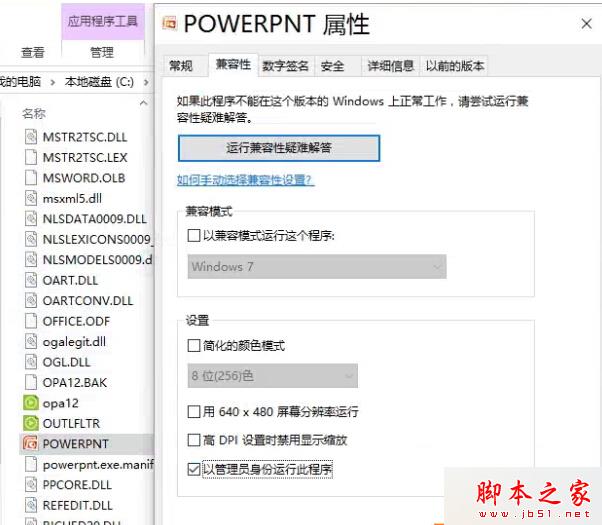Click the 名称 column header
The height and width of the screenshot is (525, 602).
(34, 113)
